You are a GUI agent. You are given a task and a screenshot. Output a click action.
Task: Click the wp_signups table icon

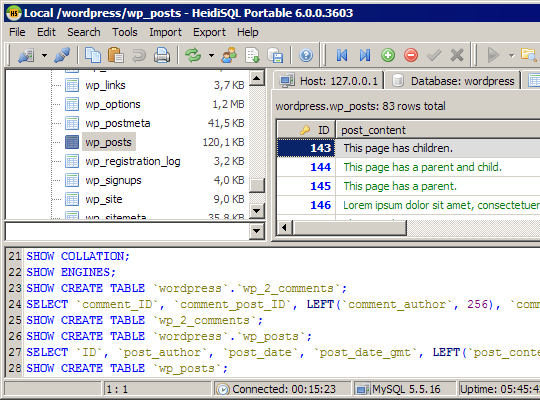click(x=72, y=180)
